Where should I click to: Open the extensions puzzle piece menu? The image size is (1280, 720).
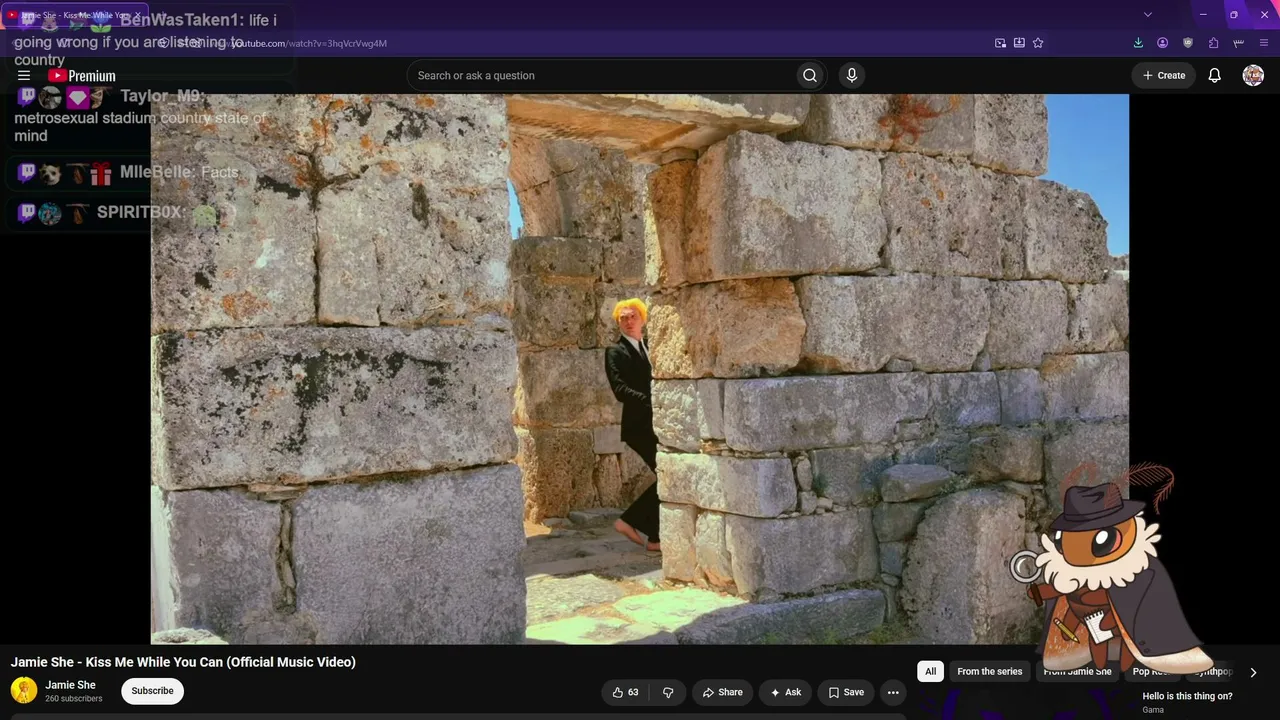tap(1213, 43)
